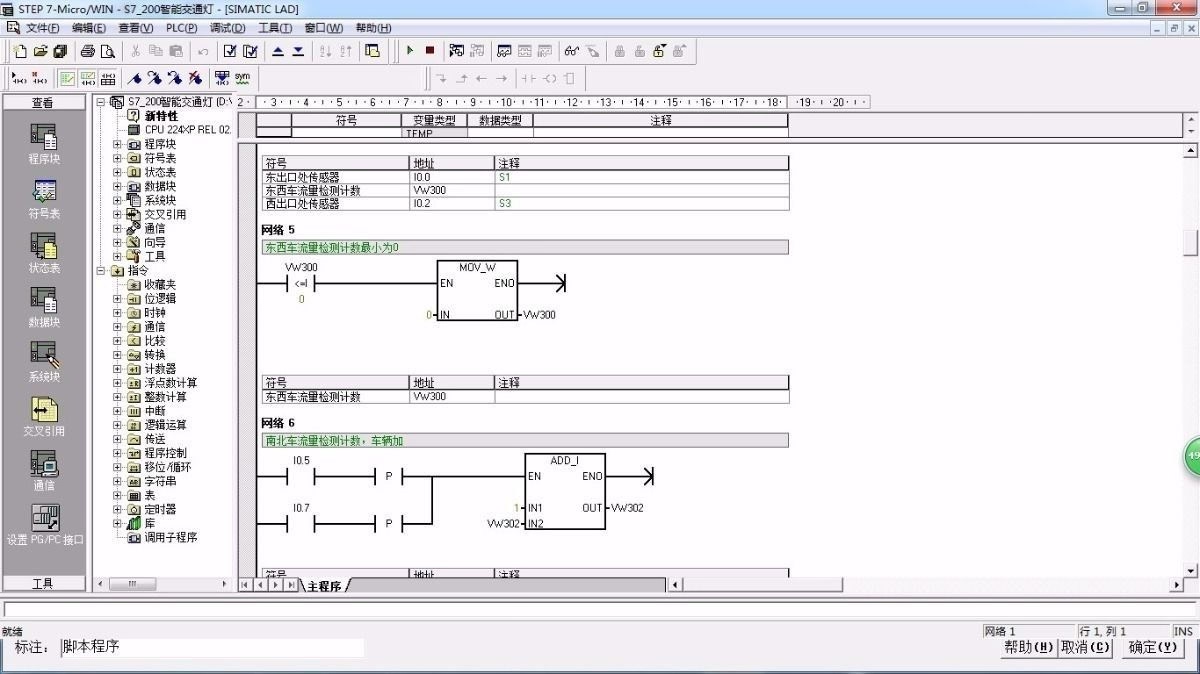
Task: Expand the 计数器 instruction folder
Action: tap(117, 369)
